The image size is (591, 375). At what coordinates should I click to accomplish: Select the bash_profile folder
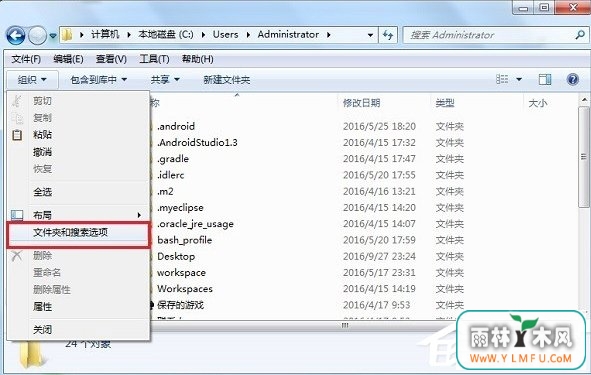[184, 240]
